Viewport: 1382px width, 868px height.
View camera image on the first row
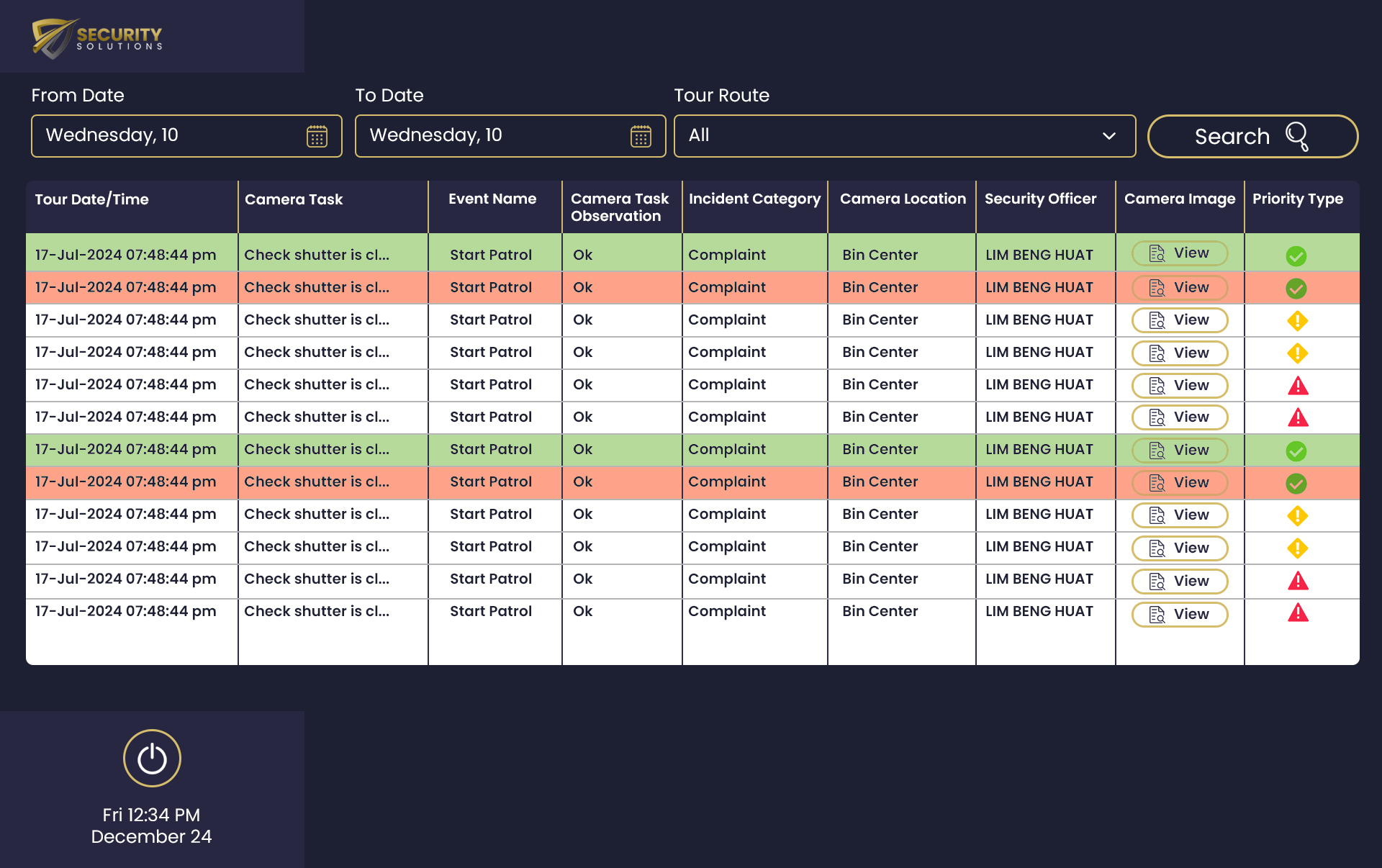[x=1179, y=253]
